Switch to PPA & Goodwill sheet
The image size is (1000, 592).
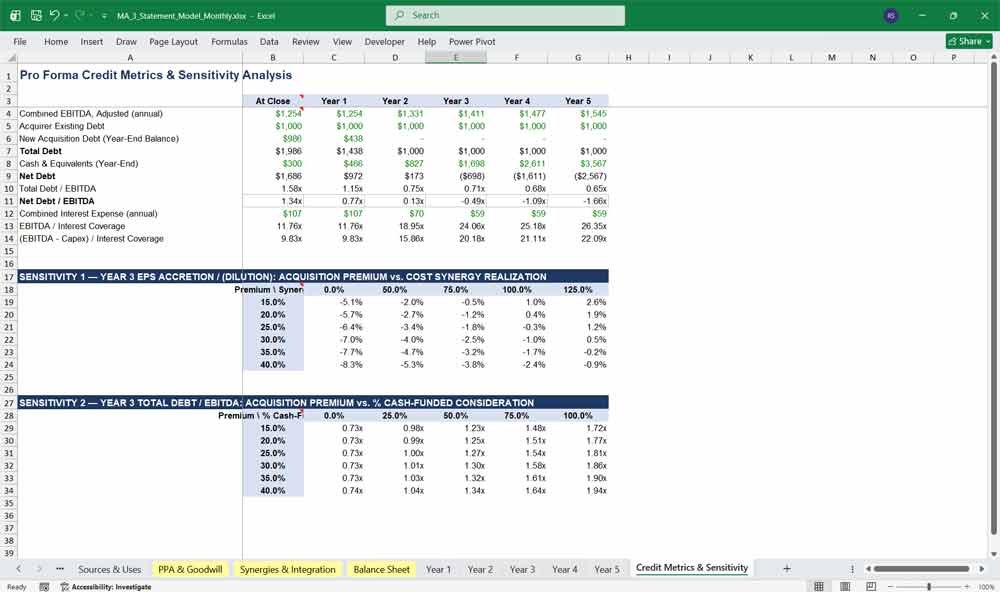pos(190,569)
